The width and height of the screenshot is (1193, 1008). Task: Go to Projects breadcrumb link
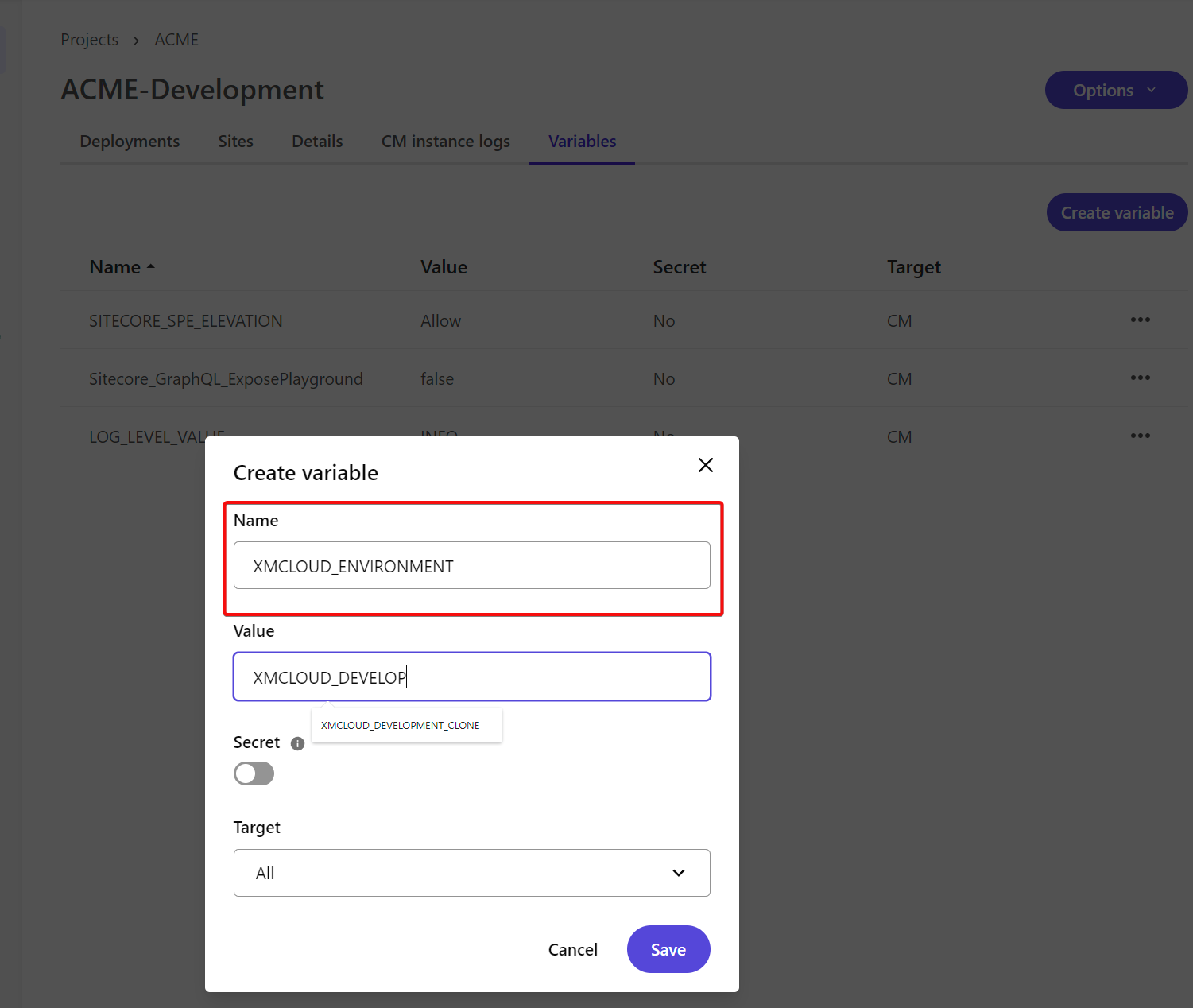89,40
